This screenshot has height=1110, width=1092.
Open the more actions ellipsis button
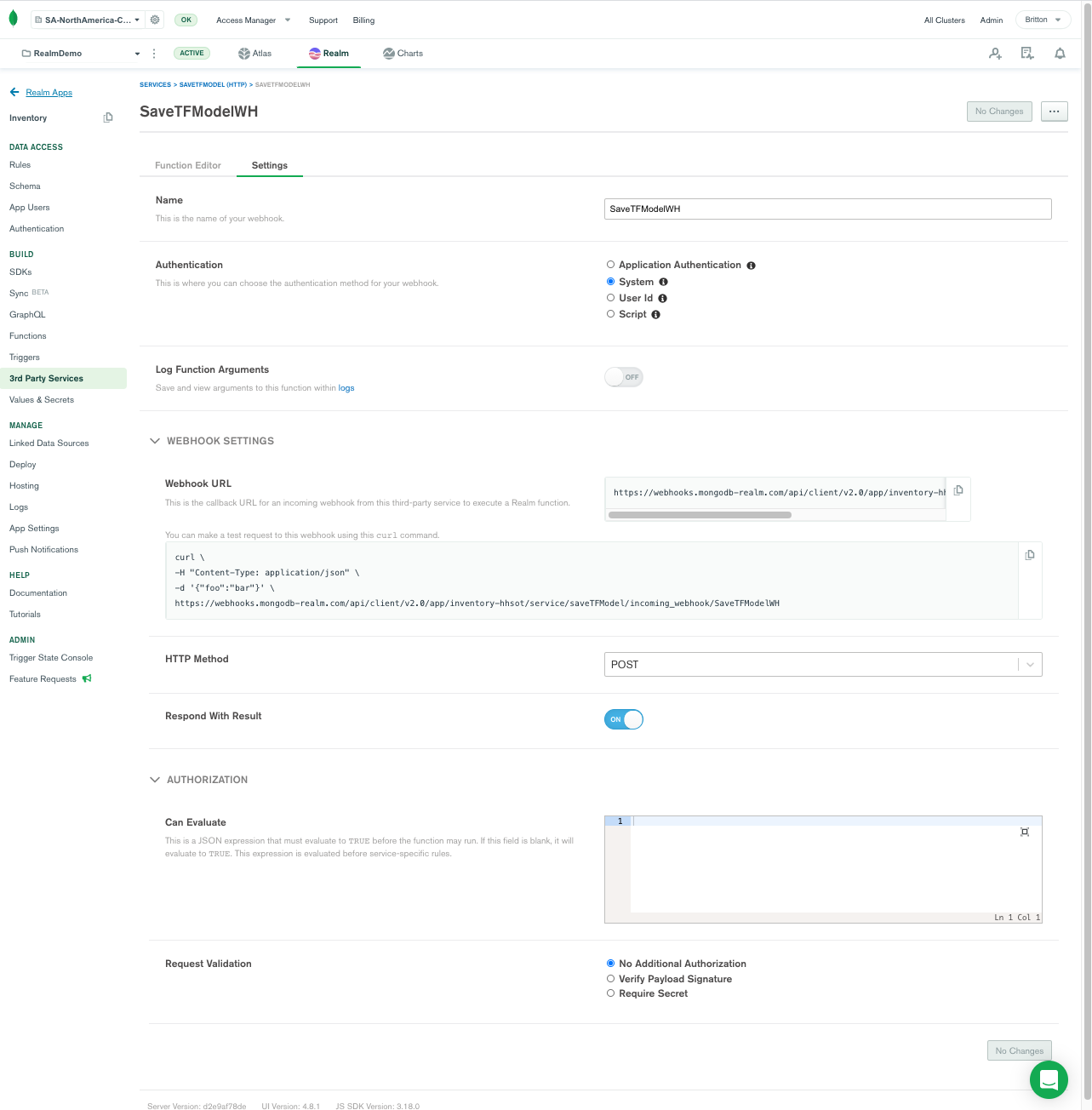pos(1054,112)
